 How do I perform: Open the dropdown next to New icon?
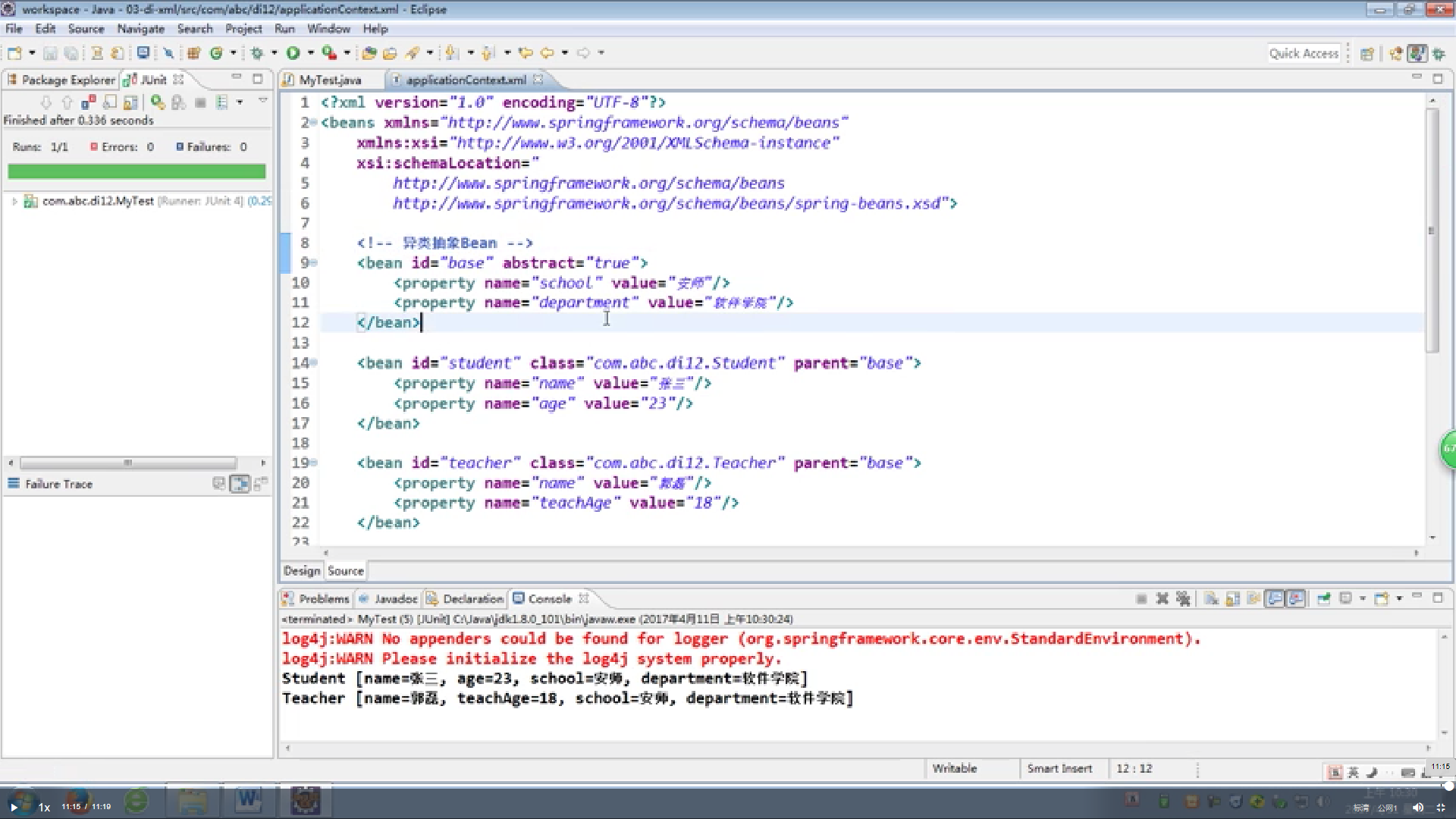coord(32,53)
